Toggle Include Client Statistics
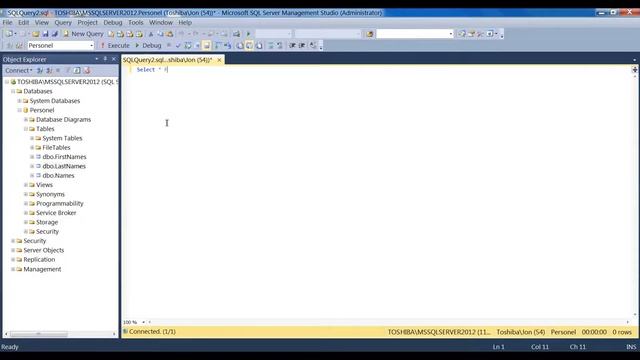The image size is (640, 360). click(x=228, y=45)
